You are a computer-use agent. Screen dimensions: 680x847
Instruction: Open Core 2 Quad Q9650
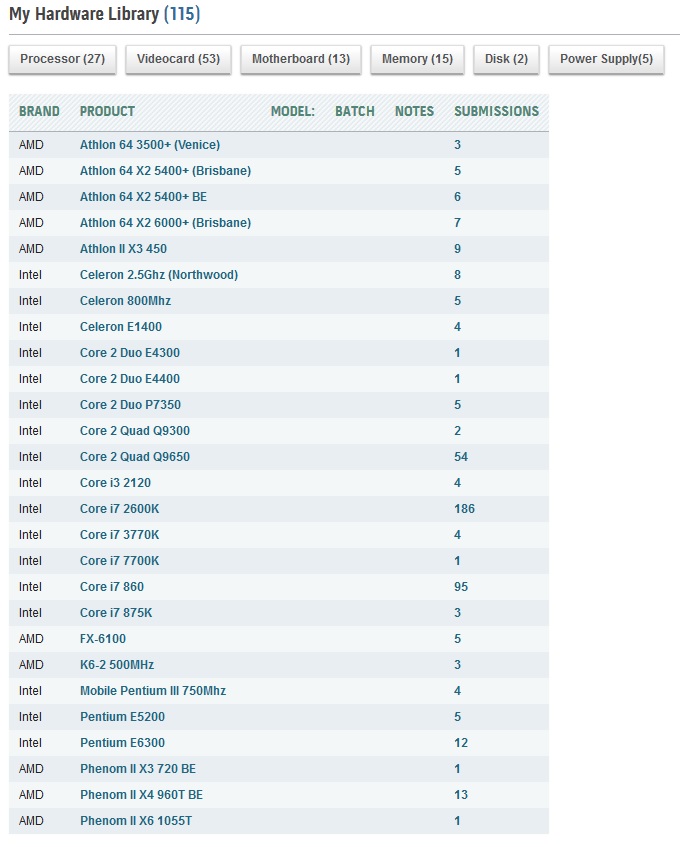click(134, 456)
